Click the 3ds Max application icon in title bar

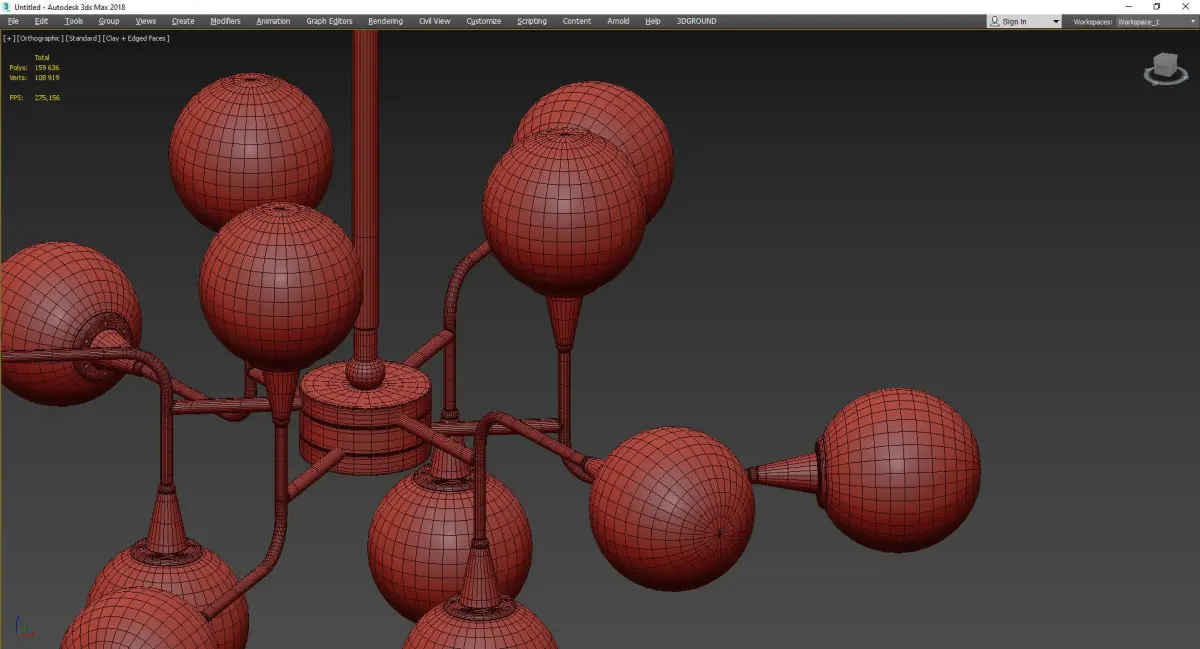click(x=7, y=6)
